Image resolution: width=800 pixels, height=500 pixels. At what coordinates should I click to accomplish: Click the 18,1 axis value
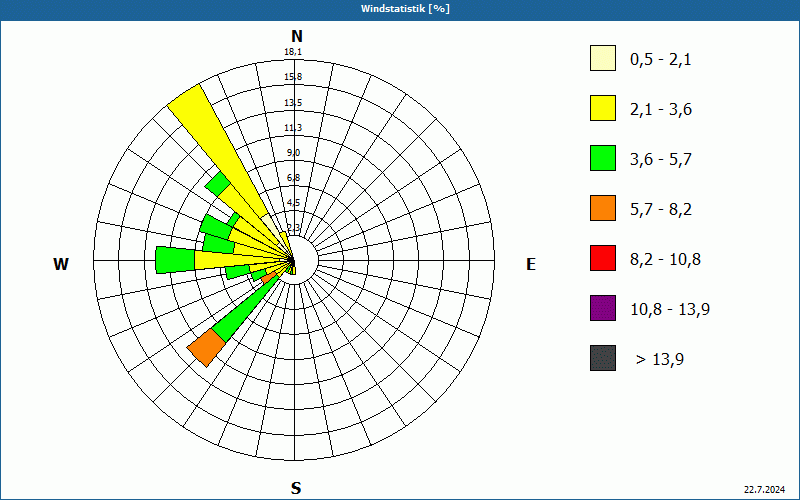point(293,52)
